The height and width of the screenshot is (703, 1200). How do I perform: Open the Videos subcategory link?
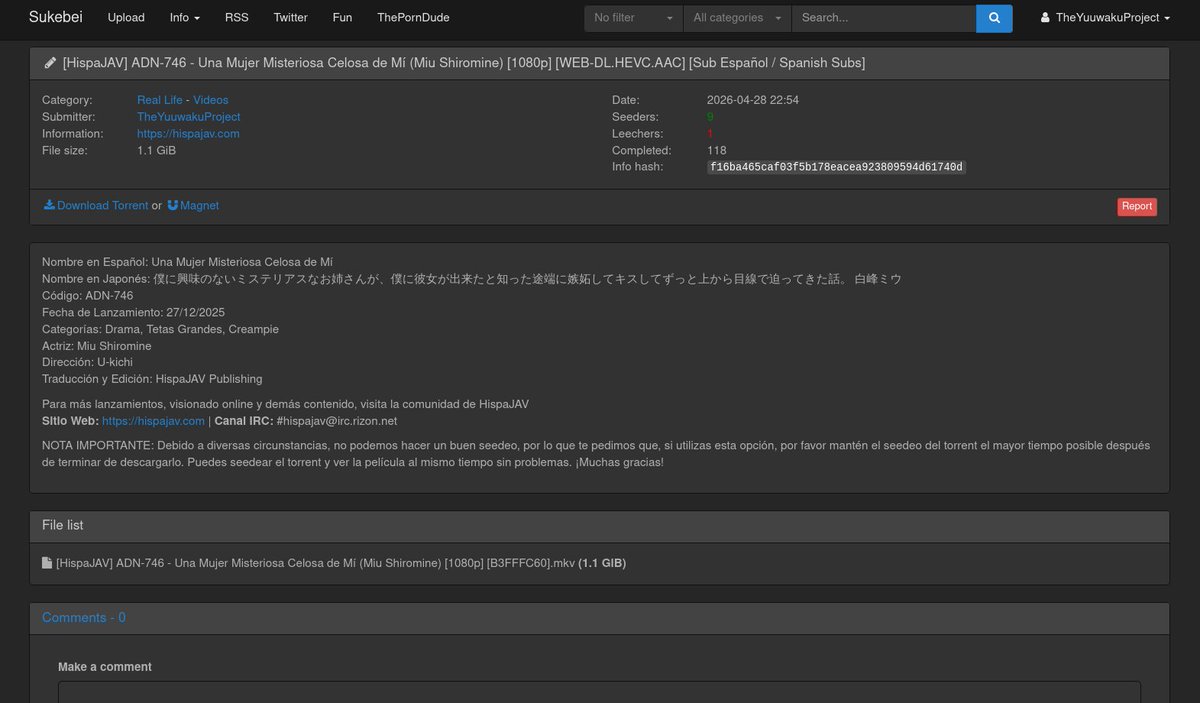[x=211, y=100]
